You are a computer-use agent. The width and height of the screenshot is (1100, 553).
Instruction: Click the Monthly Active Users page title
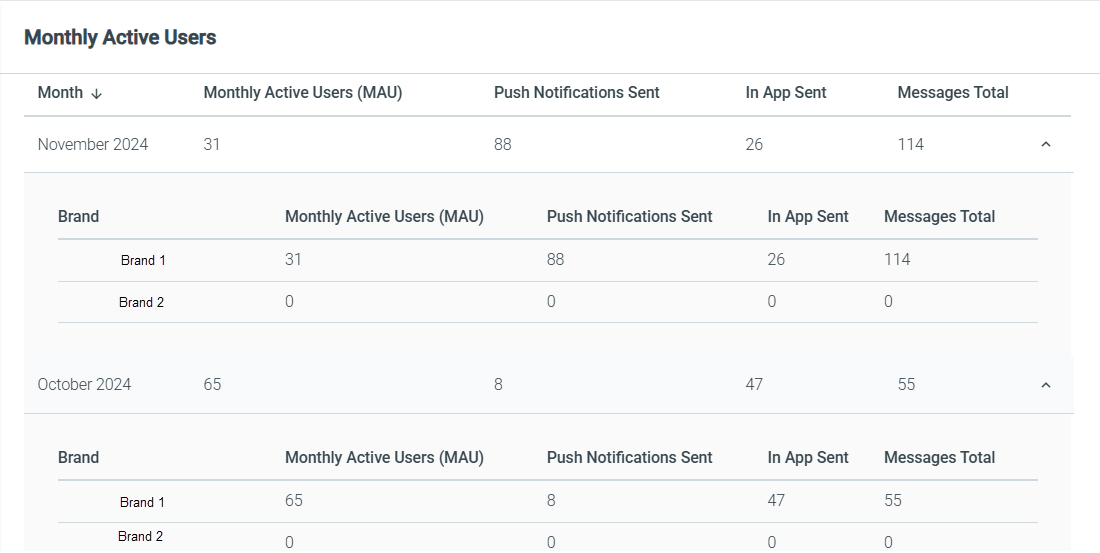click(x=120, y=38)
